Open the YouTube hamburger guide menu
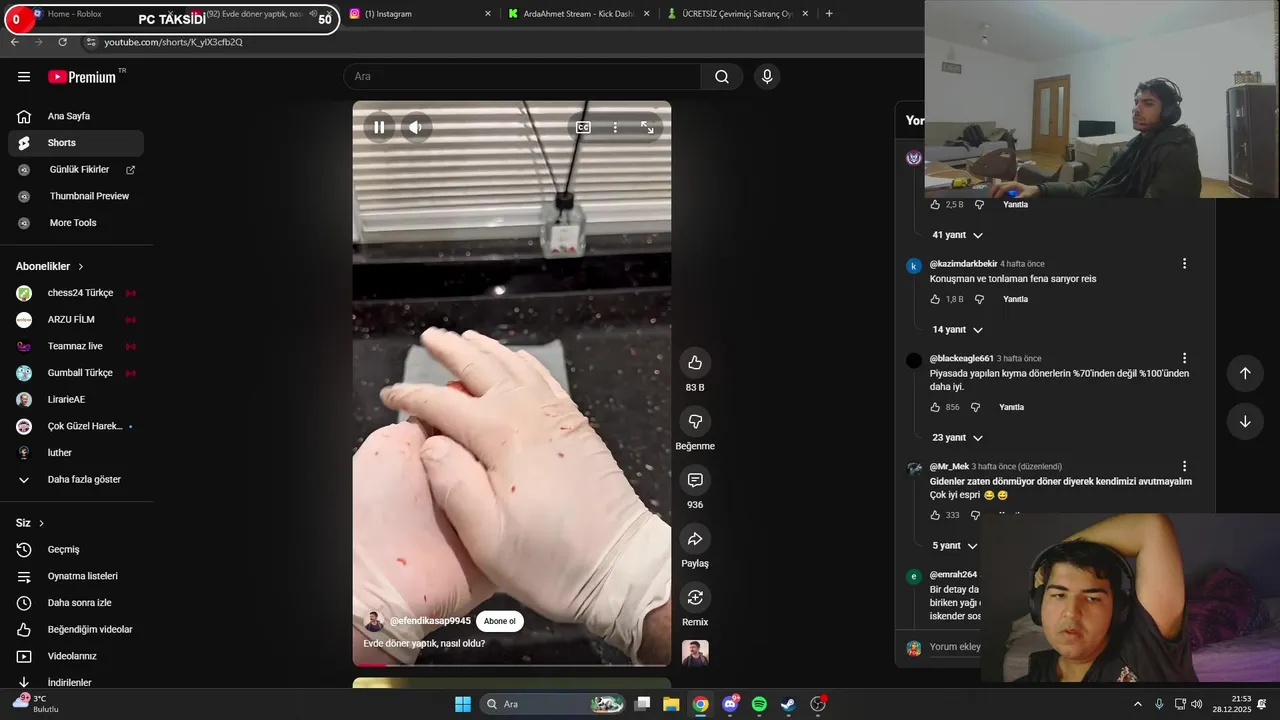The width and height of the screenshot is (1280, 720). click(x=24, y=77)
